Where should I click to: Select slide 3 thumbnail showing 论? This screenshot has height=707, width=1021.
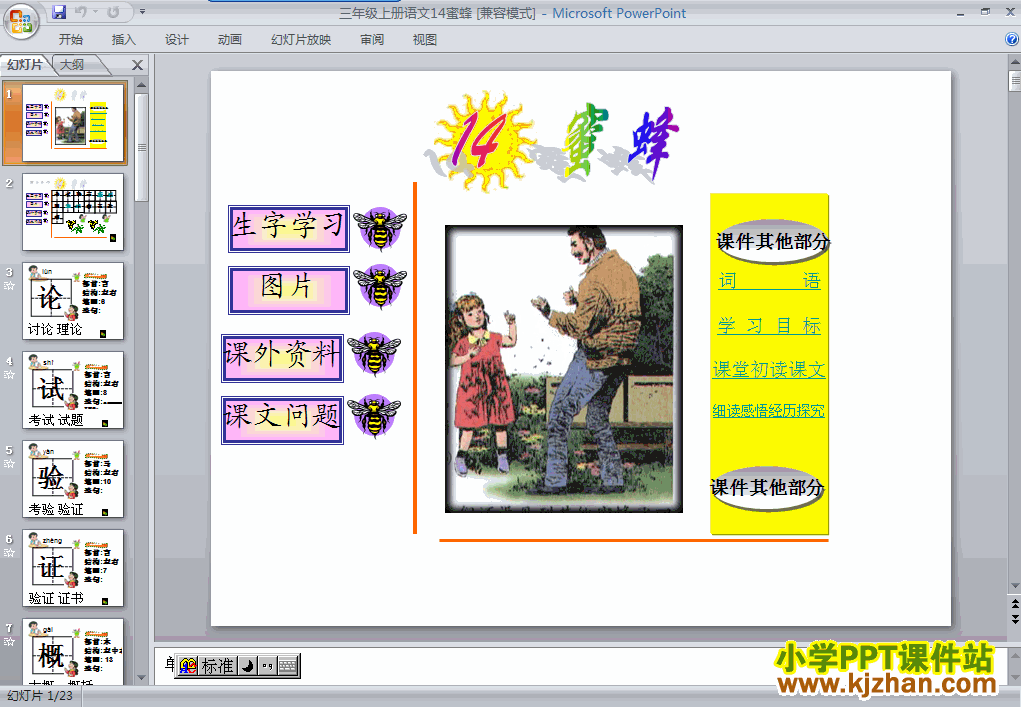pyautogui.click(x=73, y=301)
